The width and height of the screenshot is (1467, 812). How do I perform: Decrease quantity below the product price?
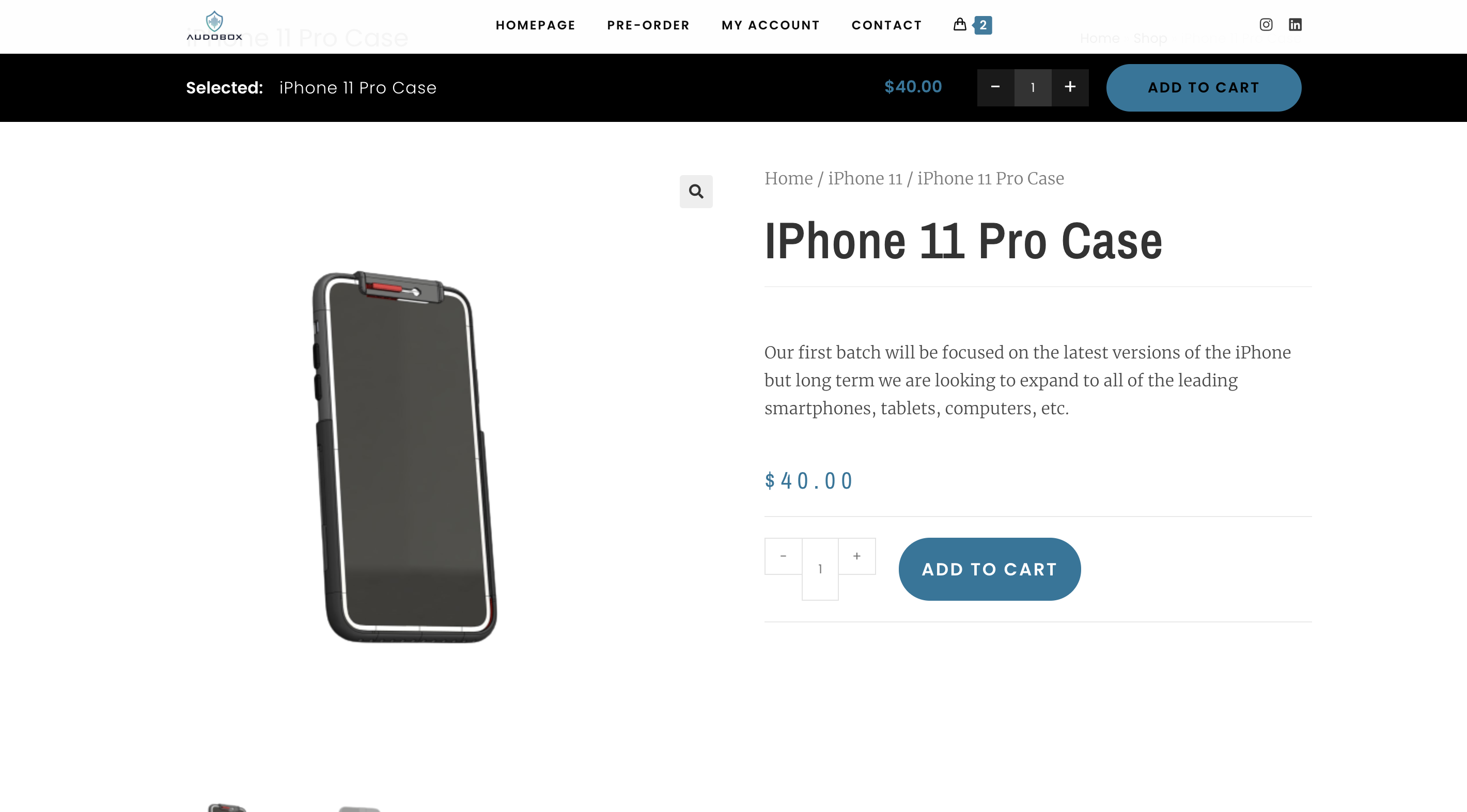click(783, 556)
